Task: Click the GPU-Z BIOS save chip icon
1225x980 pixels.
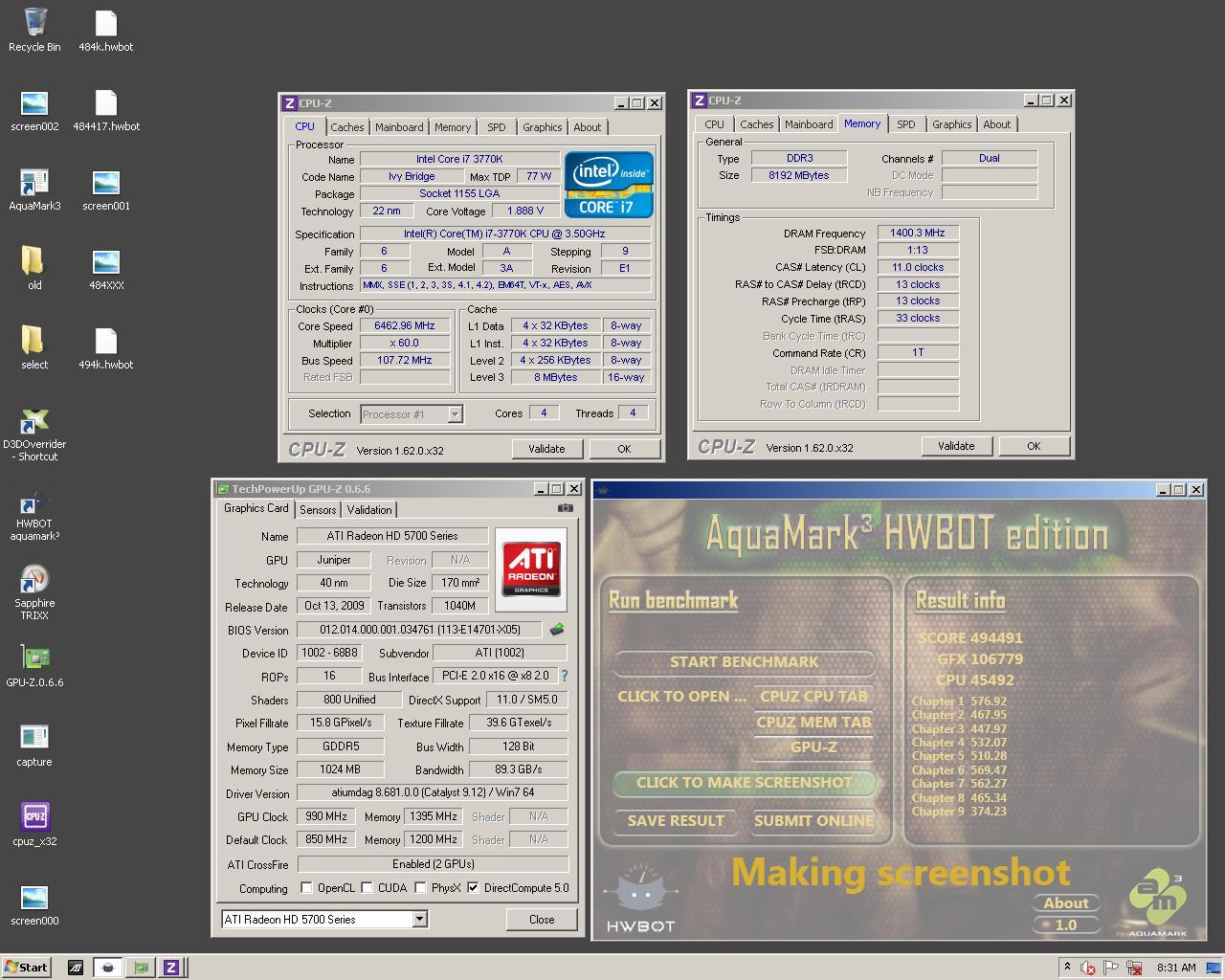Action: point(557,630)
